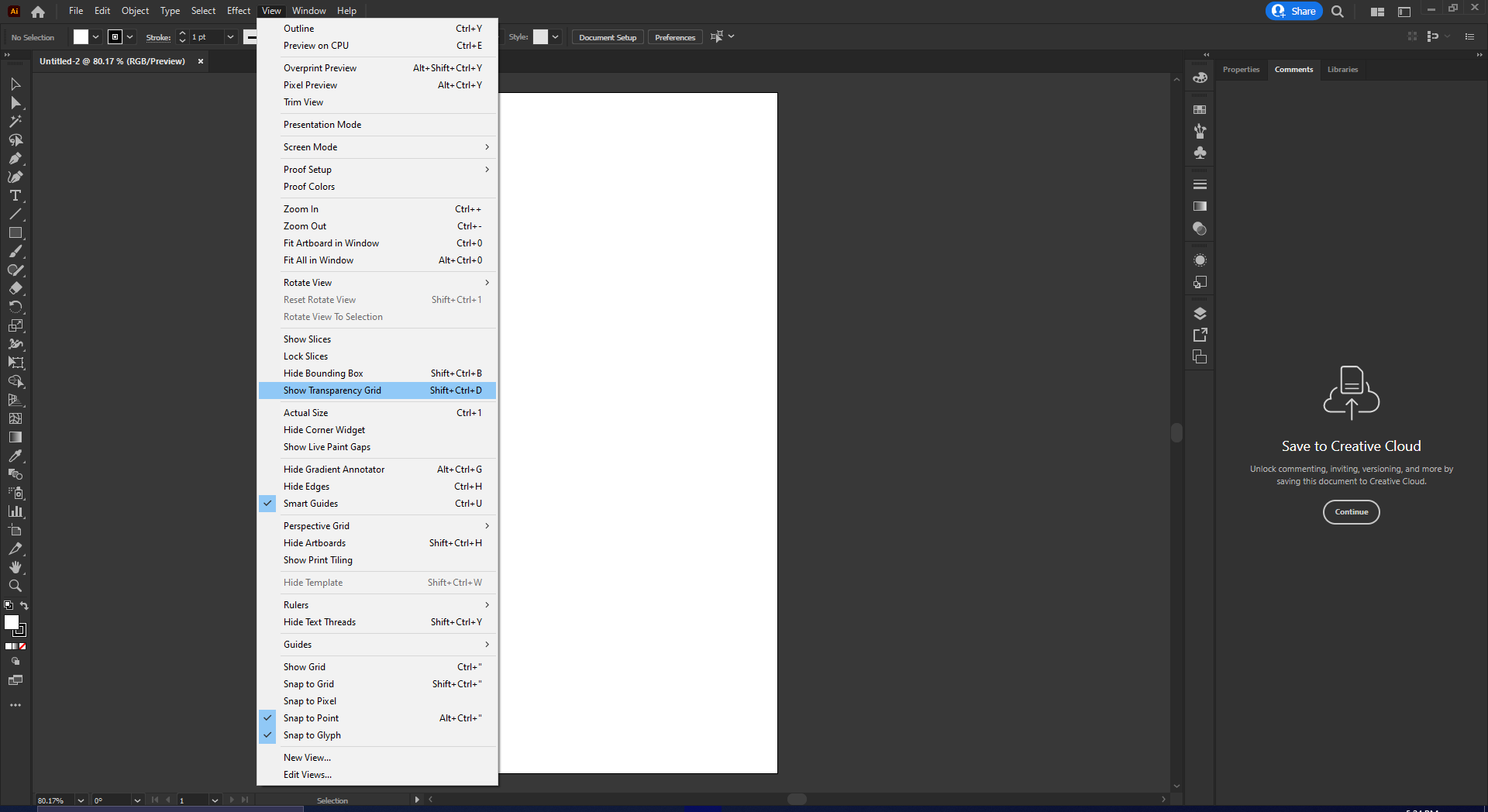Click the Share button

[x=1293, y=11]
